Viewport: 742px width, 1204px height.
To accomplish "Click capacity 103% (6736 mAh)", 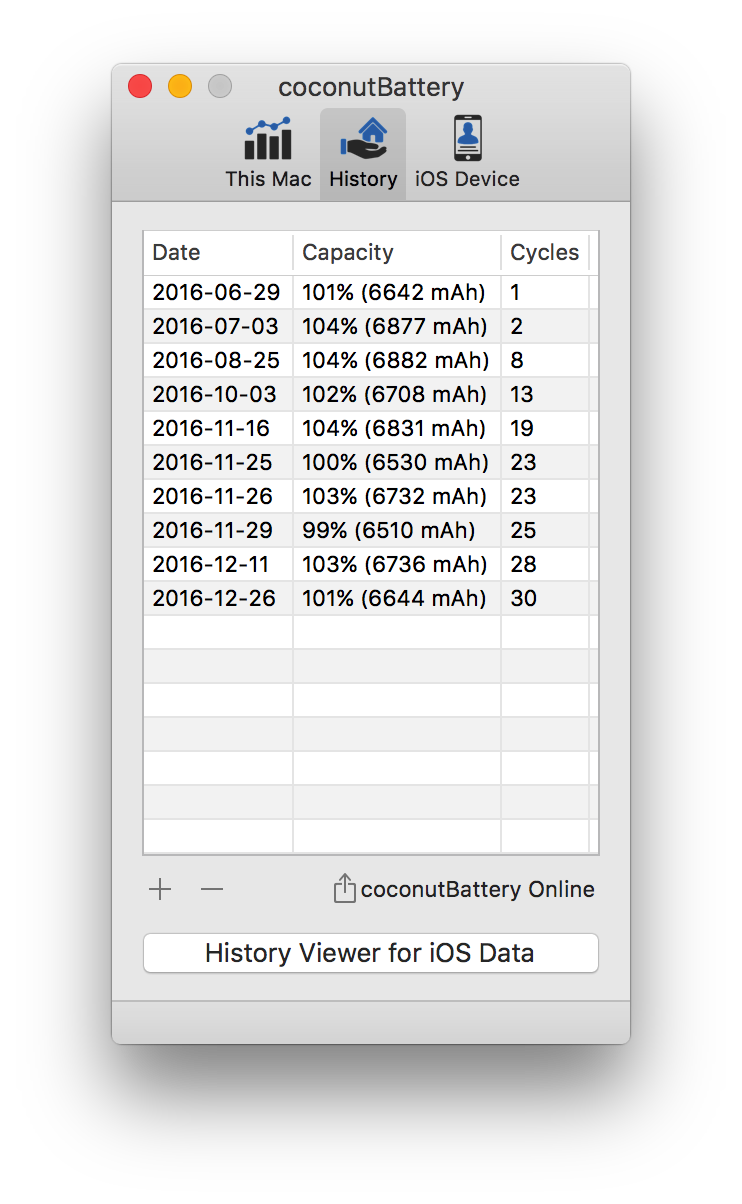I will coord(395,564).
